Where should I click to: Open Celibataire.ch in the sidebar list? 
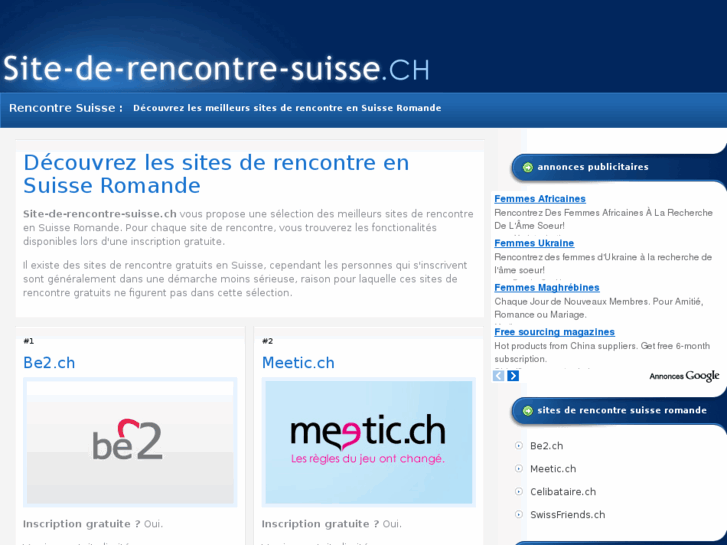563,492
